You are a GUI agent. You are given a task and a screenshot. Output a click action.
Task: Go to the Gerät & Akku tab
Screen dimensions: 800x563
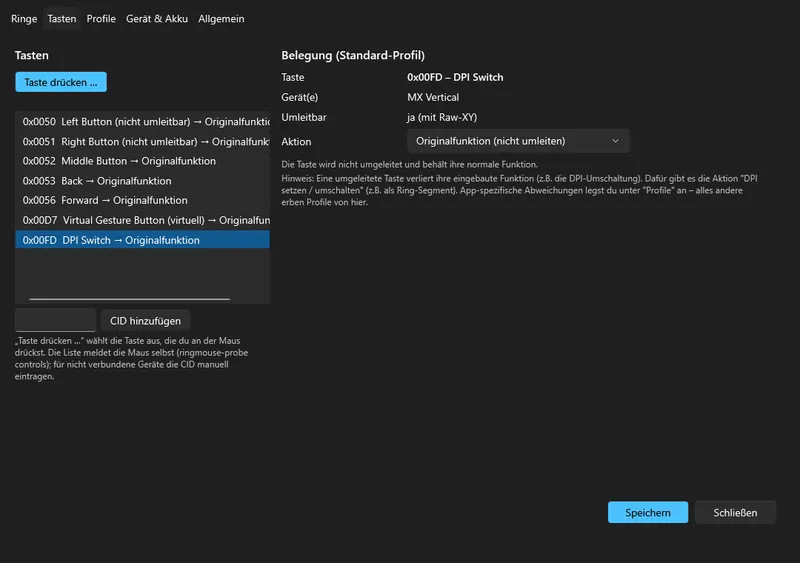(157, 19)
